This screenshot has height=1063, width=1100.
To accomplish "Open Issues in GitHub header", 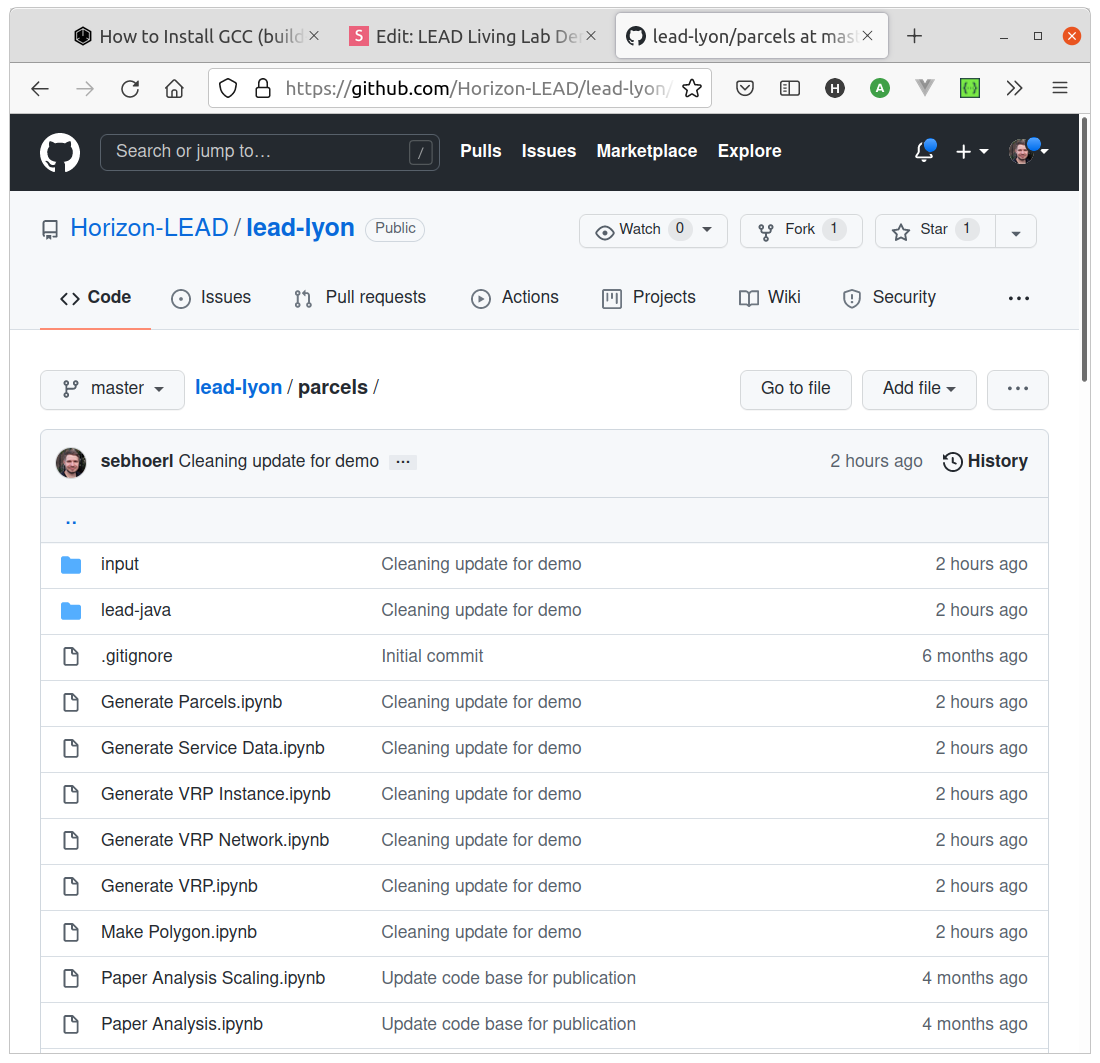I will (549, 151).
